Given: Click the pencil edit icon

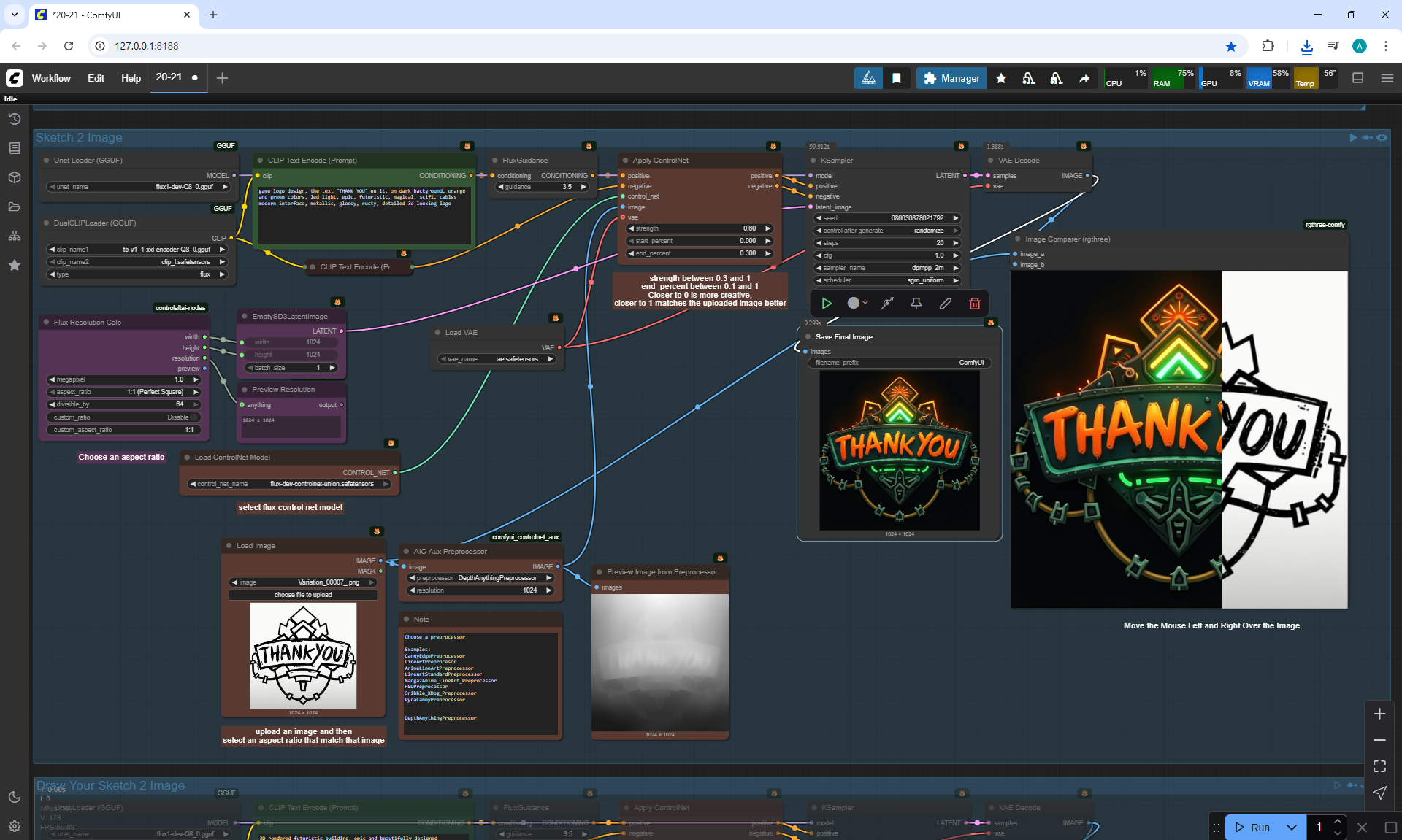Looking at the screenshot, I should coord(945,303).
